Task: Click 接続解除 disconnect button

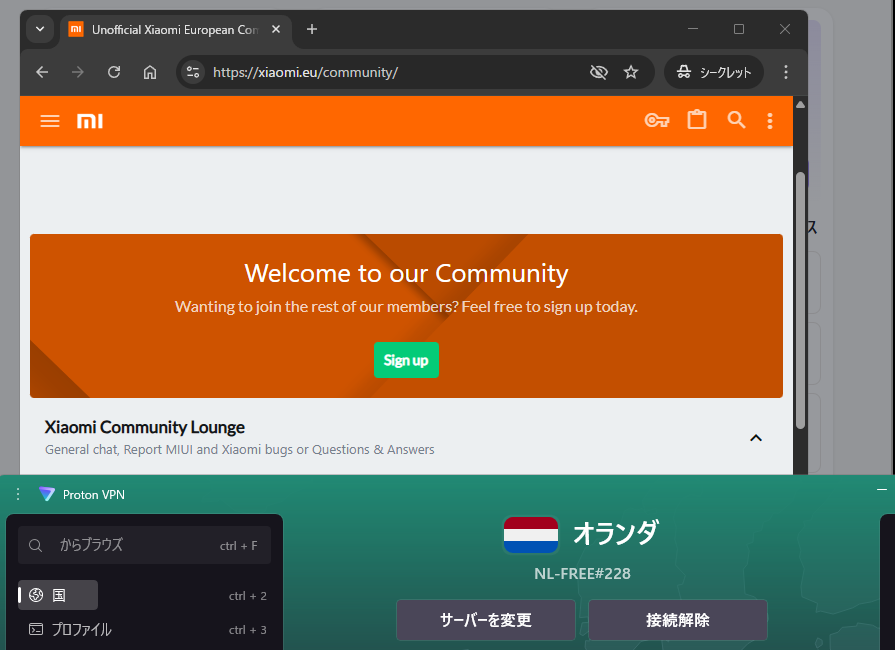Action: coord(678,620)
